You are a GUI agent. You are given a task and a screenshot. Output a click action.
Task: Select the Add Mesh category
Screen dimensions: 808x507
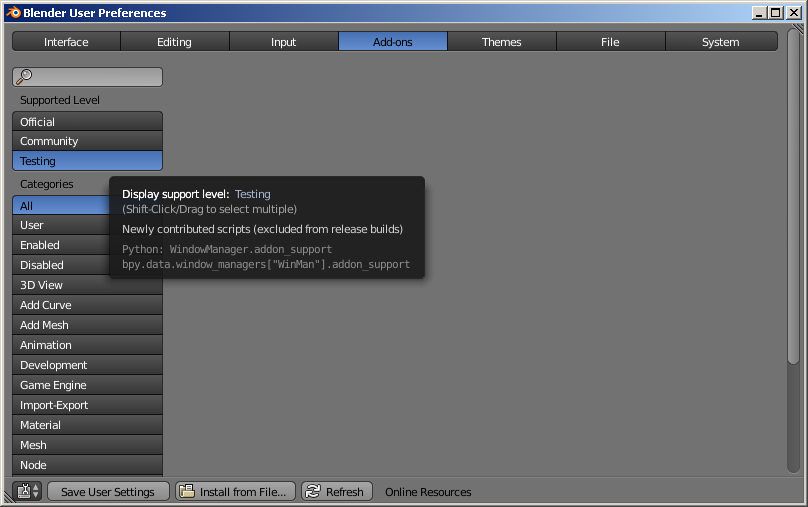click(x=87, y=325)
